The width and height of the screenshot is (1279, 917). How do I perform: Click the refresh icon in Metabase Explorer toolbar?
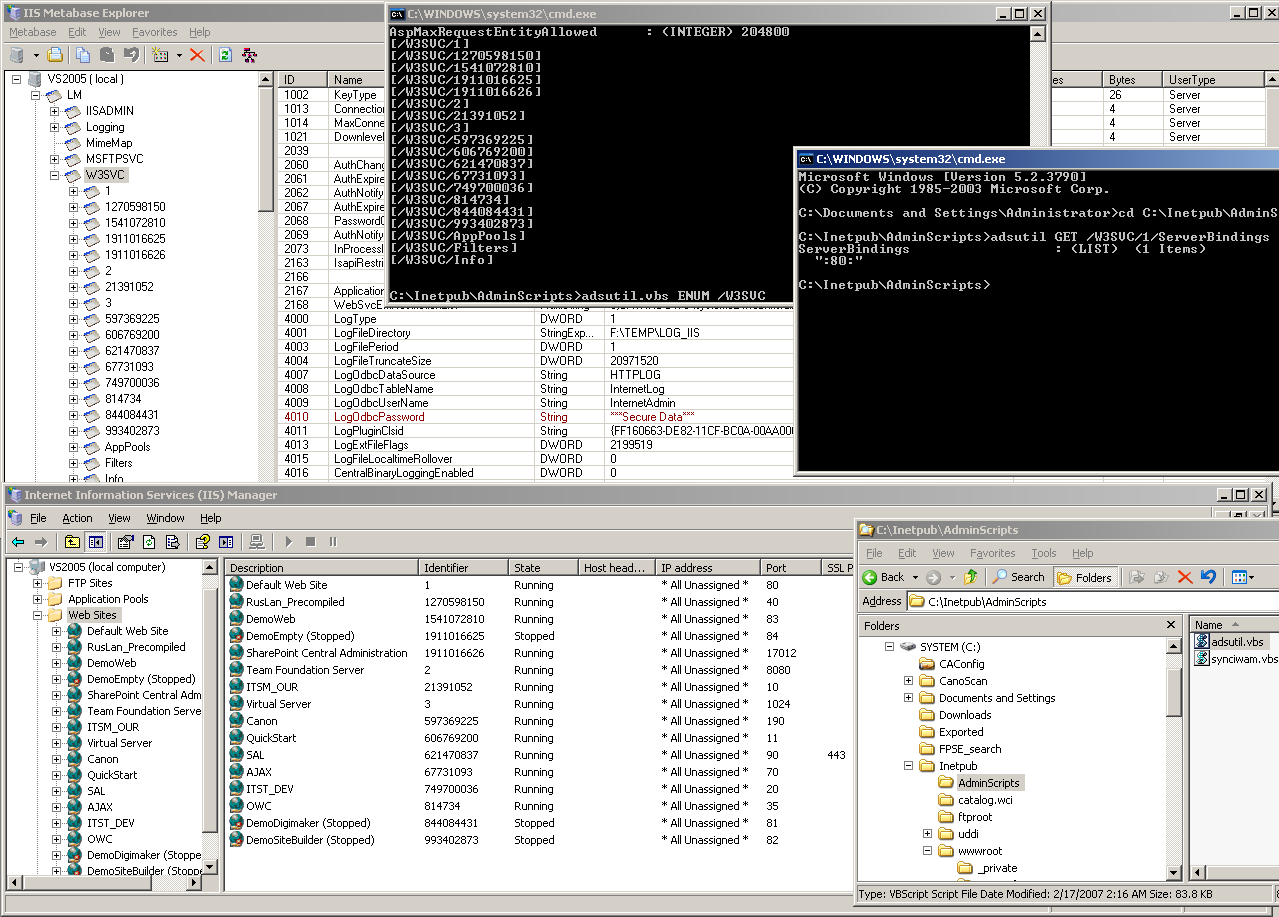click(x=226, y=55)
